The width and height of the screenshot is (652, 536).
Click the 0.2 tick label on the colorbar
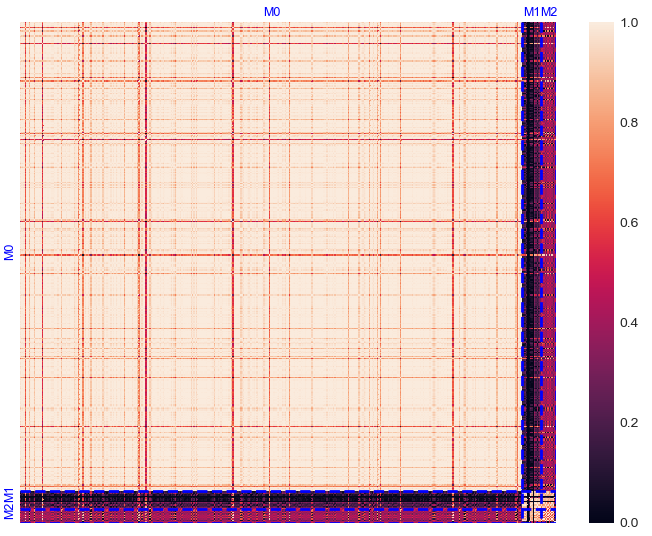point(629,422)
